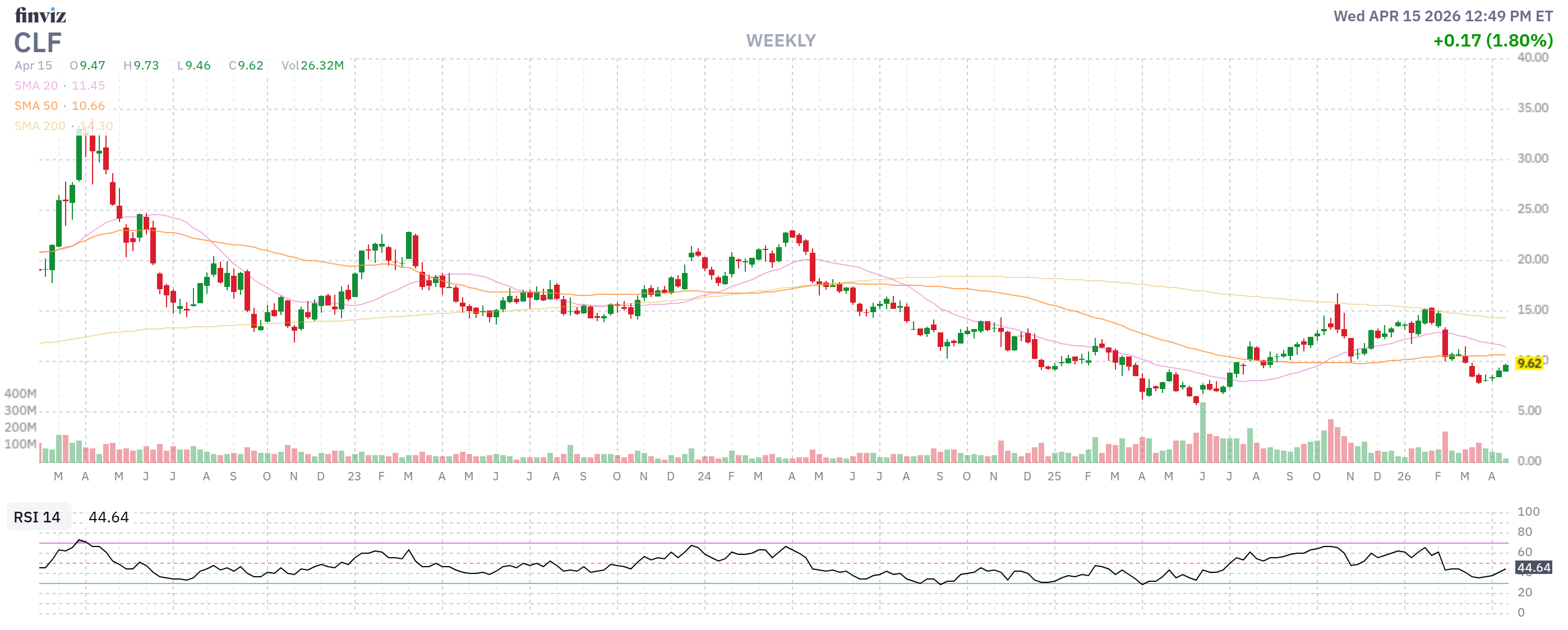
Task: Click the Vol 26.32M readout
Action: (x=312, y=66)
